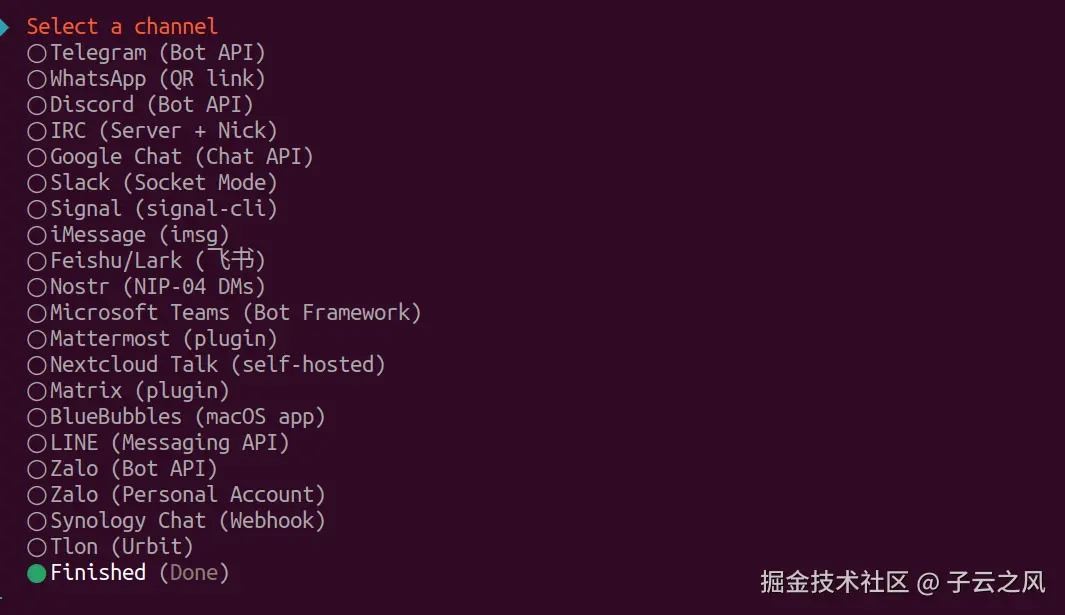
Task: Select the Discord (Bot API) channel
Action: (140, 104)
